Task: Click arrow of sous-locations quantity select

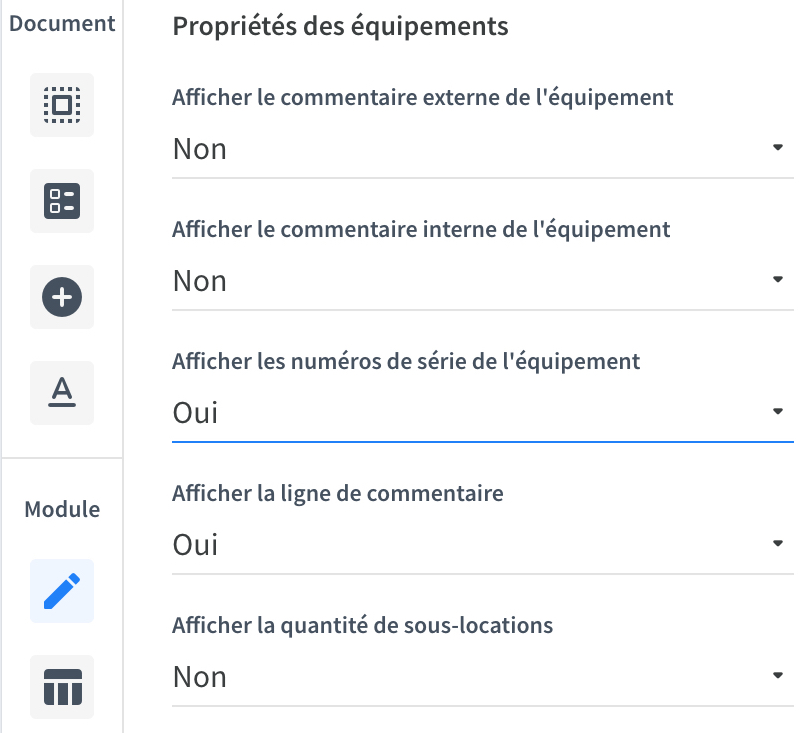Action: 777,676
